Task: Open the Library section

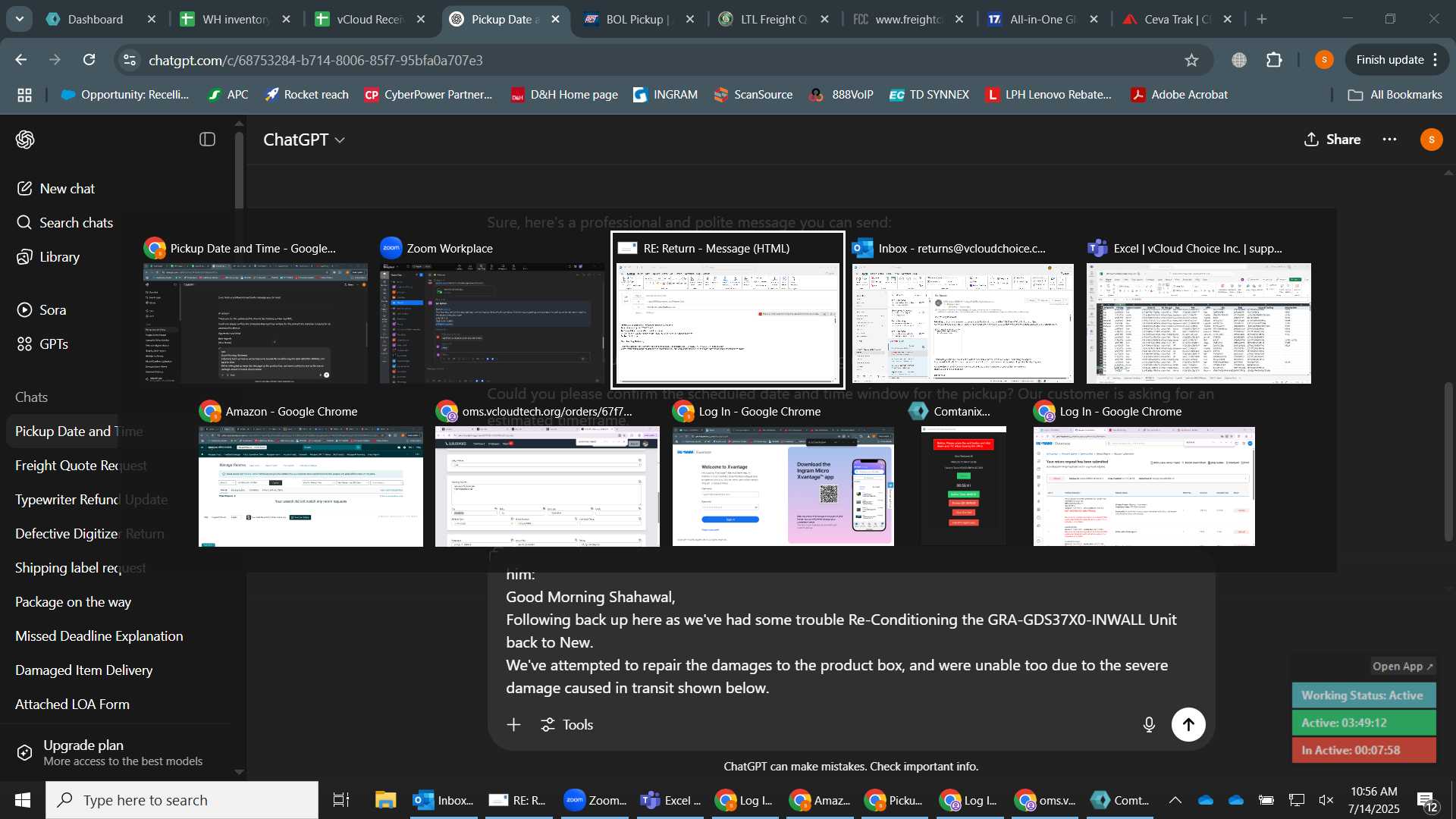Action: 49,256
